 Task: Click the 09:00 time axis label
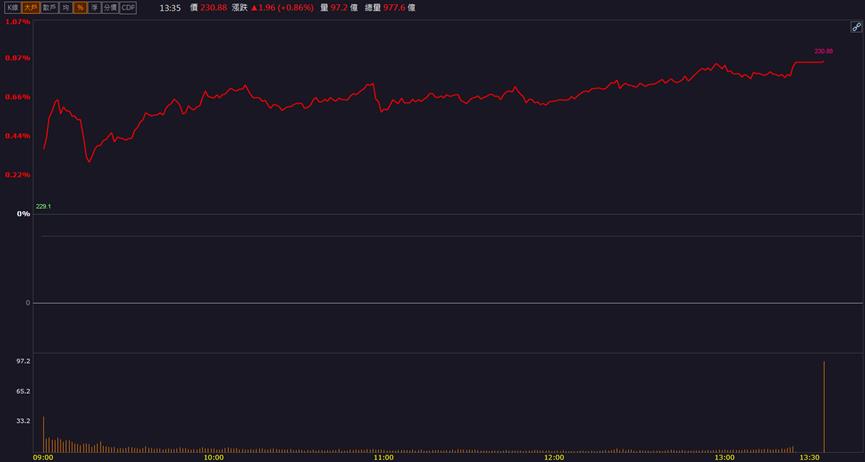click(x=43, y=458)
